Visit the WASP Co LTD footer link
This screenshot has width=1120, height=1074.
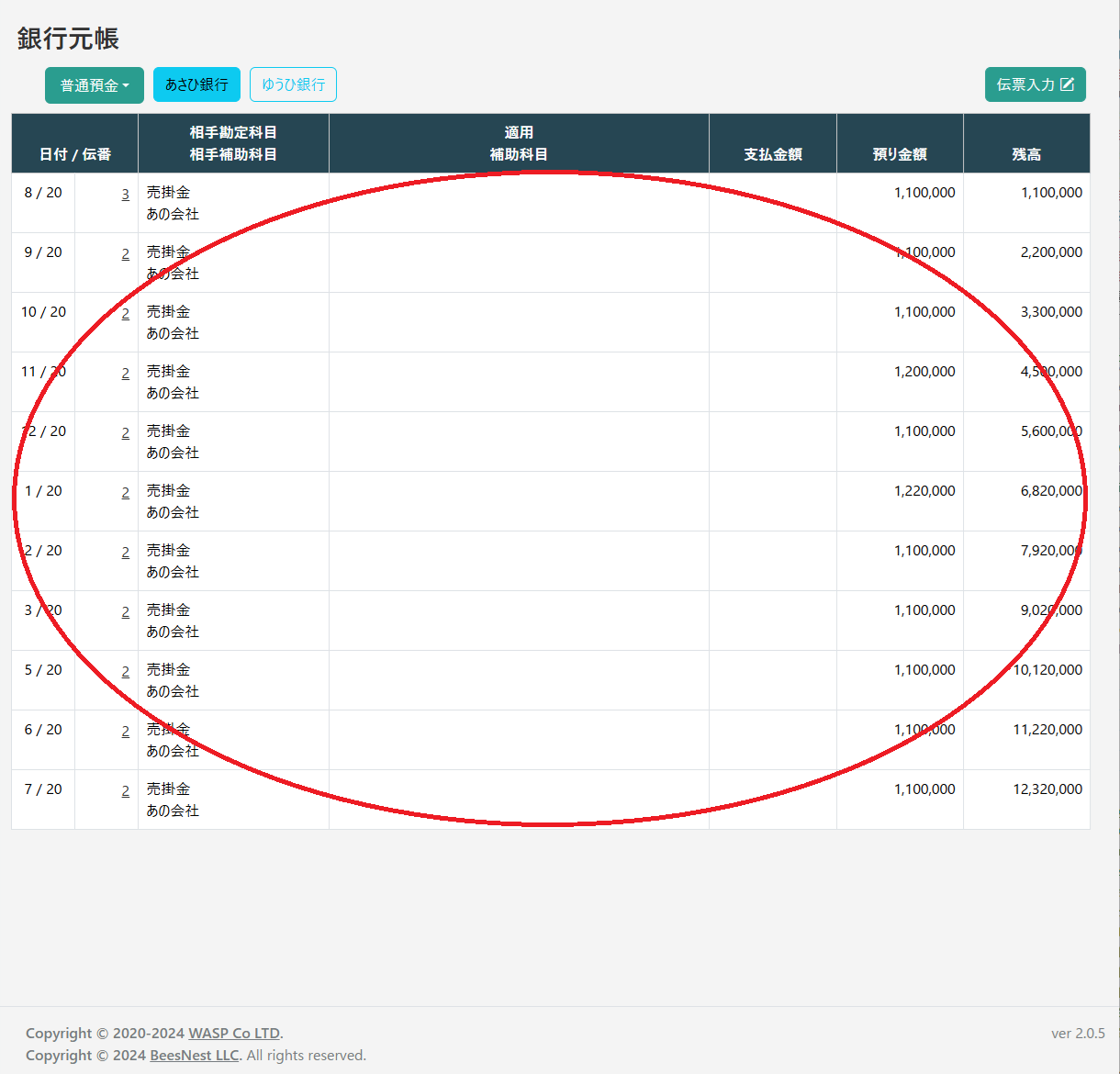(x=235, y=1034)
